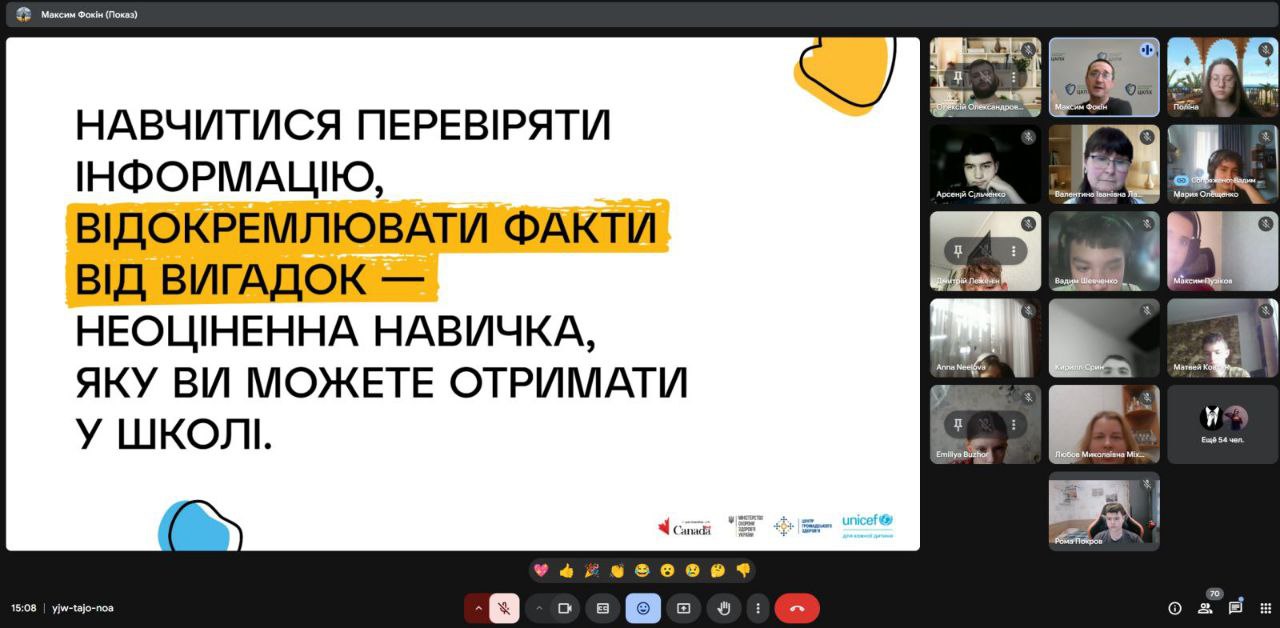The width and height of the screenshot is (1280, 628).
Task: Open the chat panel
Action: click(1236, 608)
